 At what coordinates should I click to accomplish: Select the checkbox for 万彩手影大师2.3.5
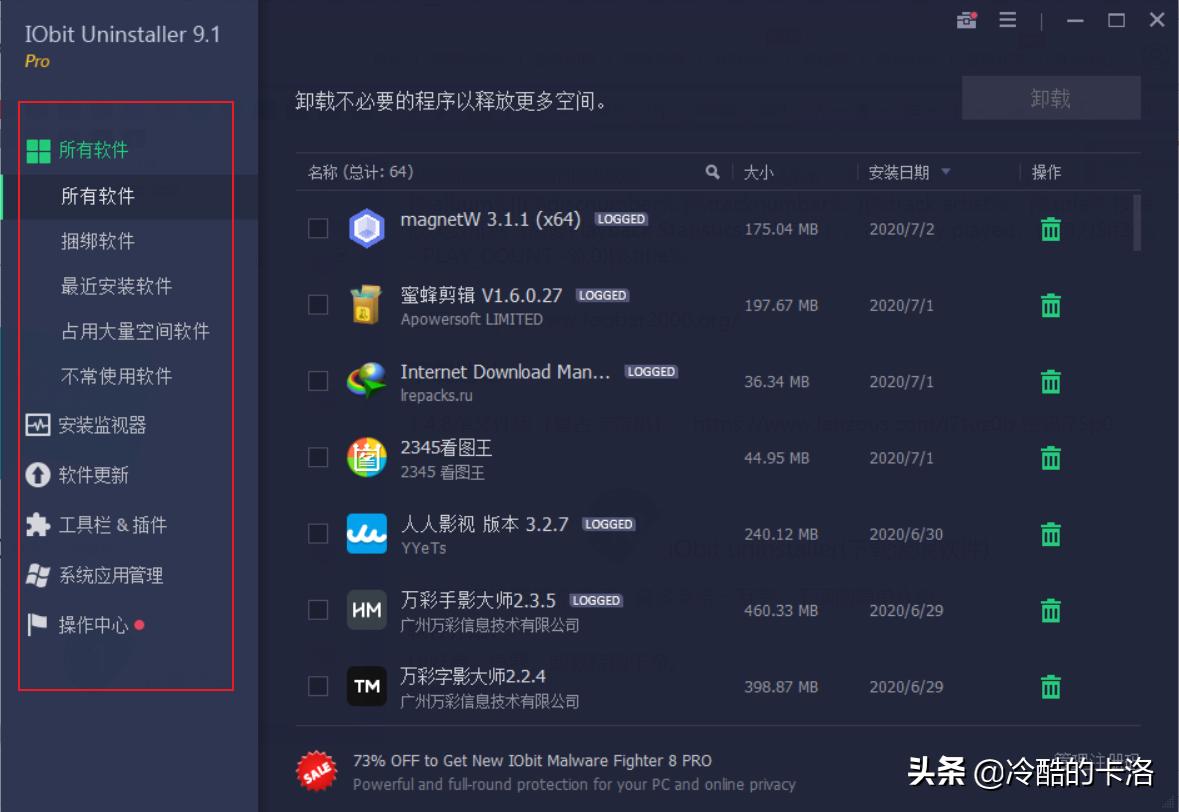(318, 609)
